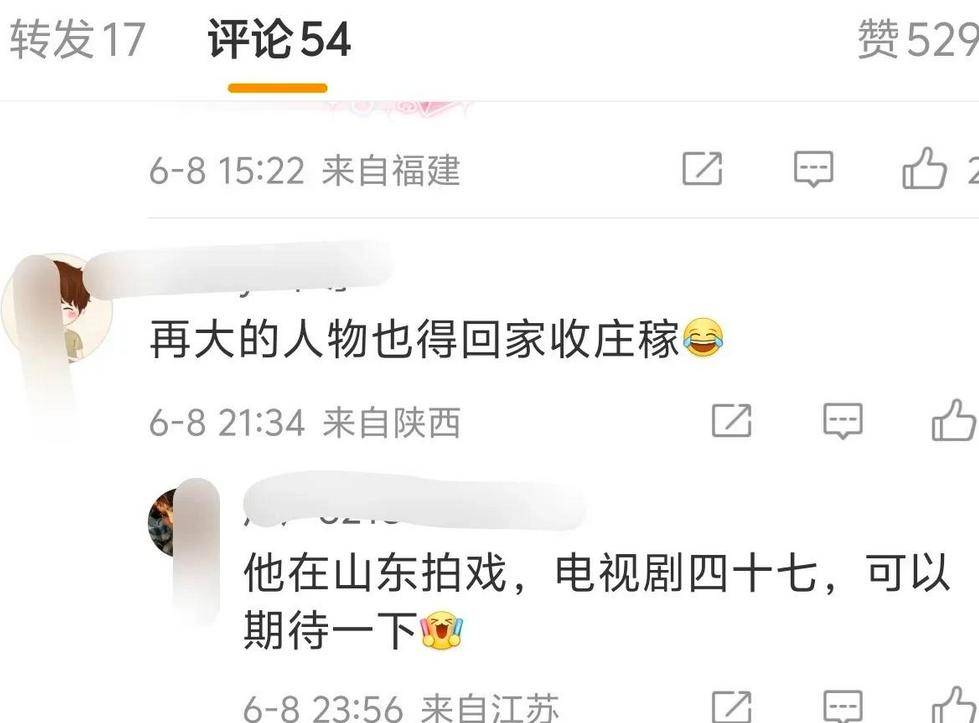Like the 回家收庄稼 comment
Image resolution: width=979 pixels, height=723 pixels.
tap(953, 420)
